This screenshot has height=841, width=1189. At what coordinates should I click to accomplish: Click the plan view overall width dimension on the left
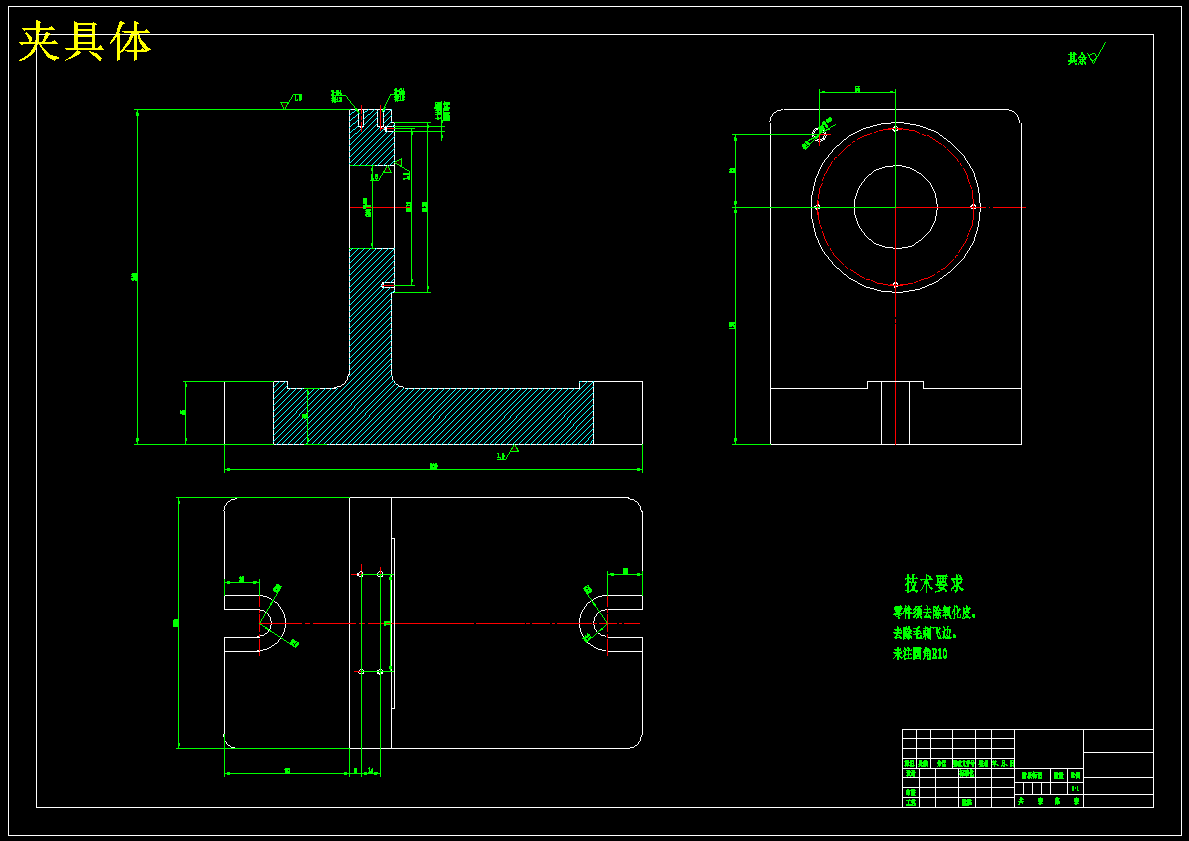coord(177,623)
